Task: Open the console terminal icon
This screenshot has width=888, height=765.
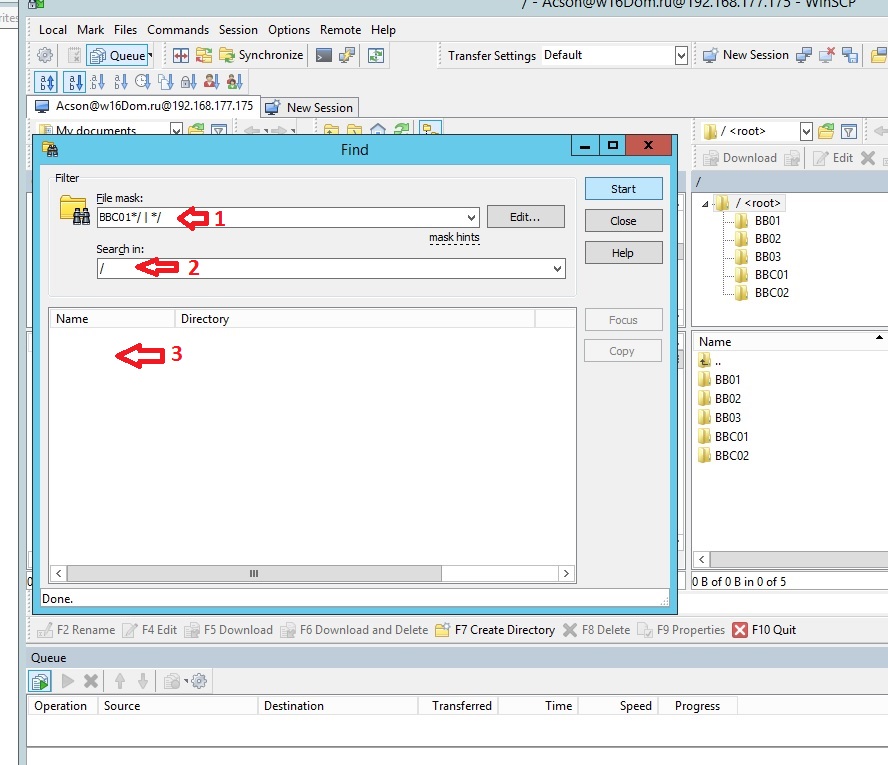Action: pos(324,56)
